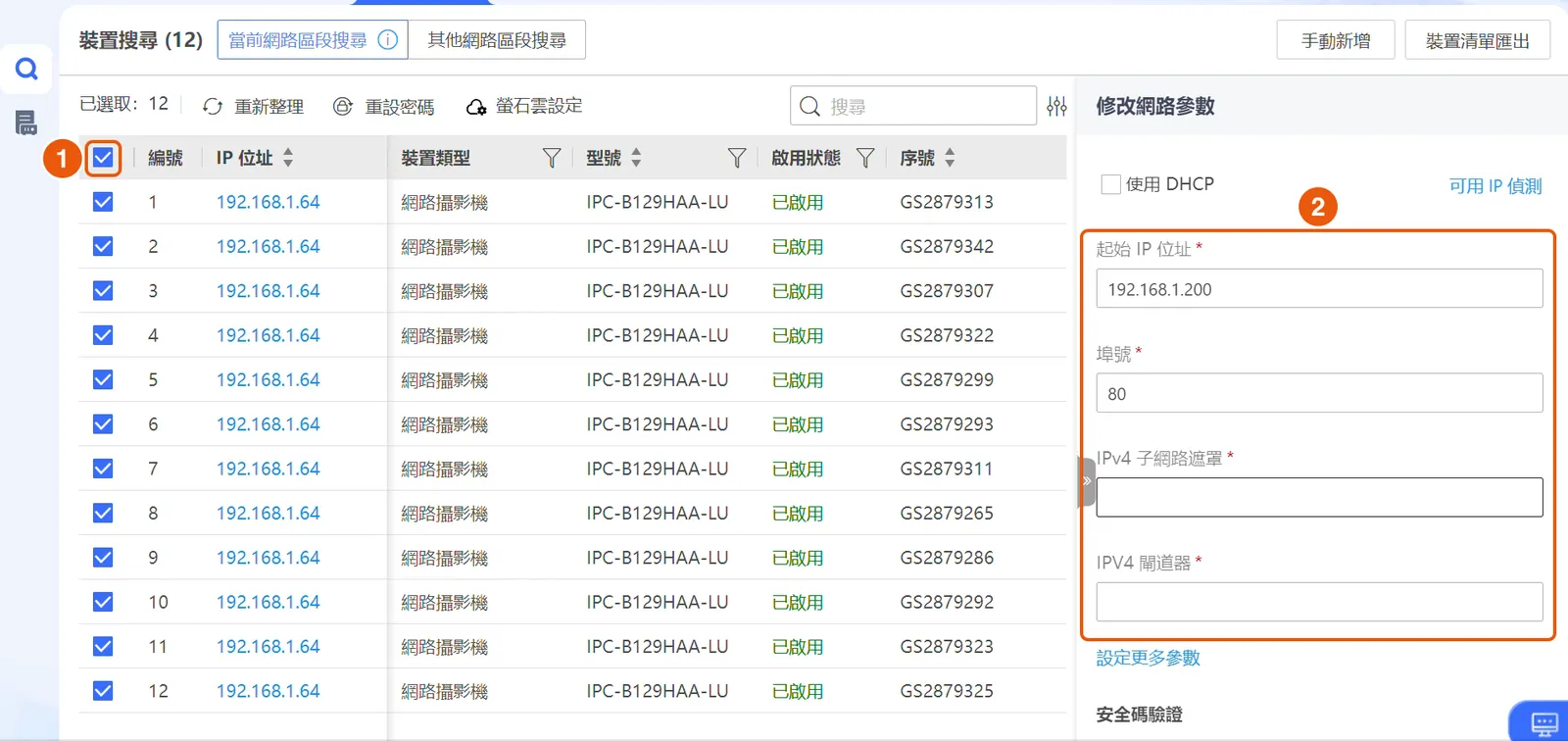Click the IPv4 子網路遮罩 input field
This screenshot has height=741, width=1568.
[1319, 497]
